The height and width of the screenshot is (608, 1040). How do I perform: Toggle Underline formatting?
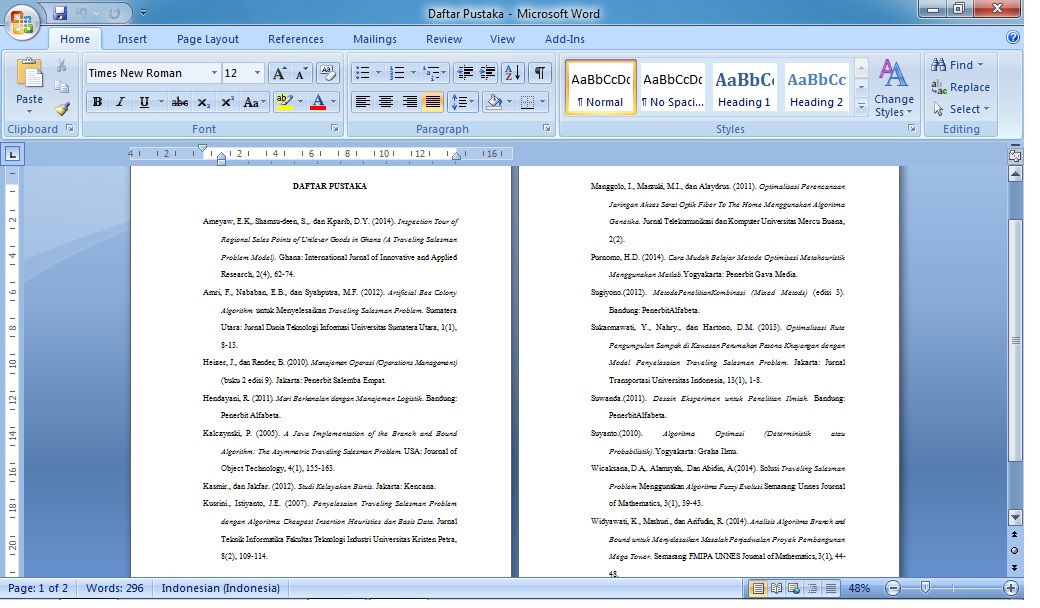[x=143, y=102]
